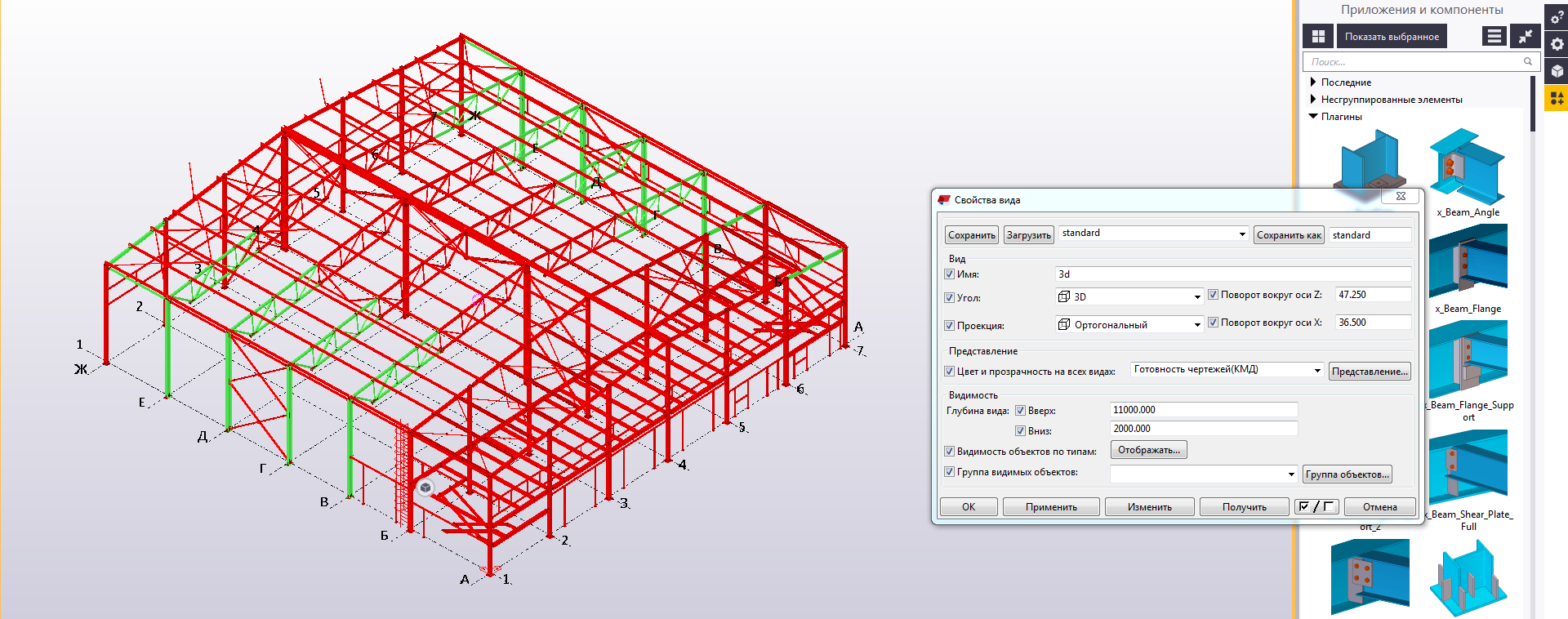Viewport: 1568px width, 619px height.
Task: Uncheck the Имя checkbox
Action: click(949, 274)
